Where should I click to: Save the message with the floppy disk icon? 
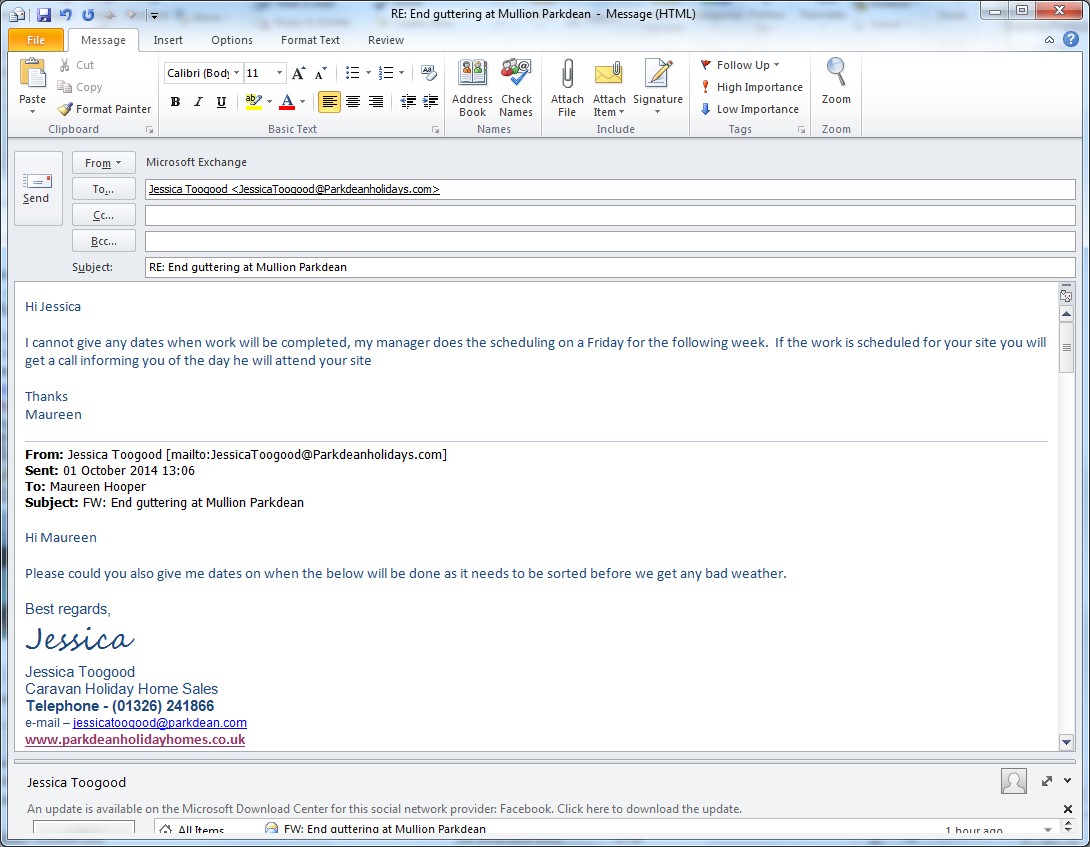tap(44, 14)
